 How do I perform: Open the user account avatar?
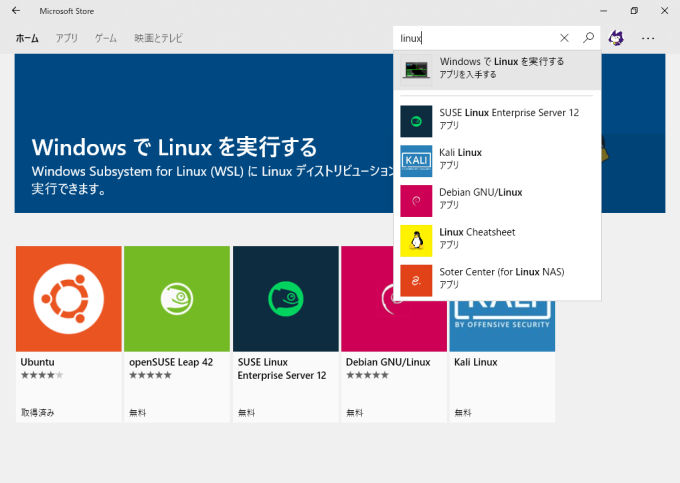click(x=616, y=38)
